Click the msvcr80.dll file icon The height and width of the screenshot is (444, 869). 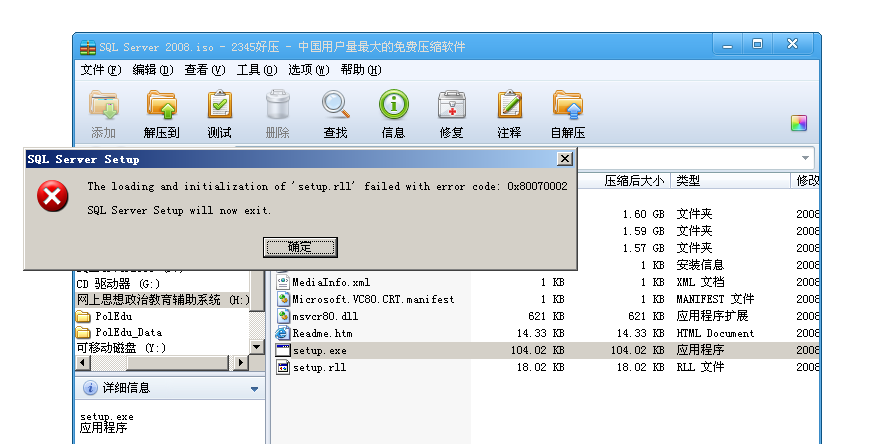click(283, 316)
